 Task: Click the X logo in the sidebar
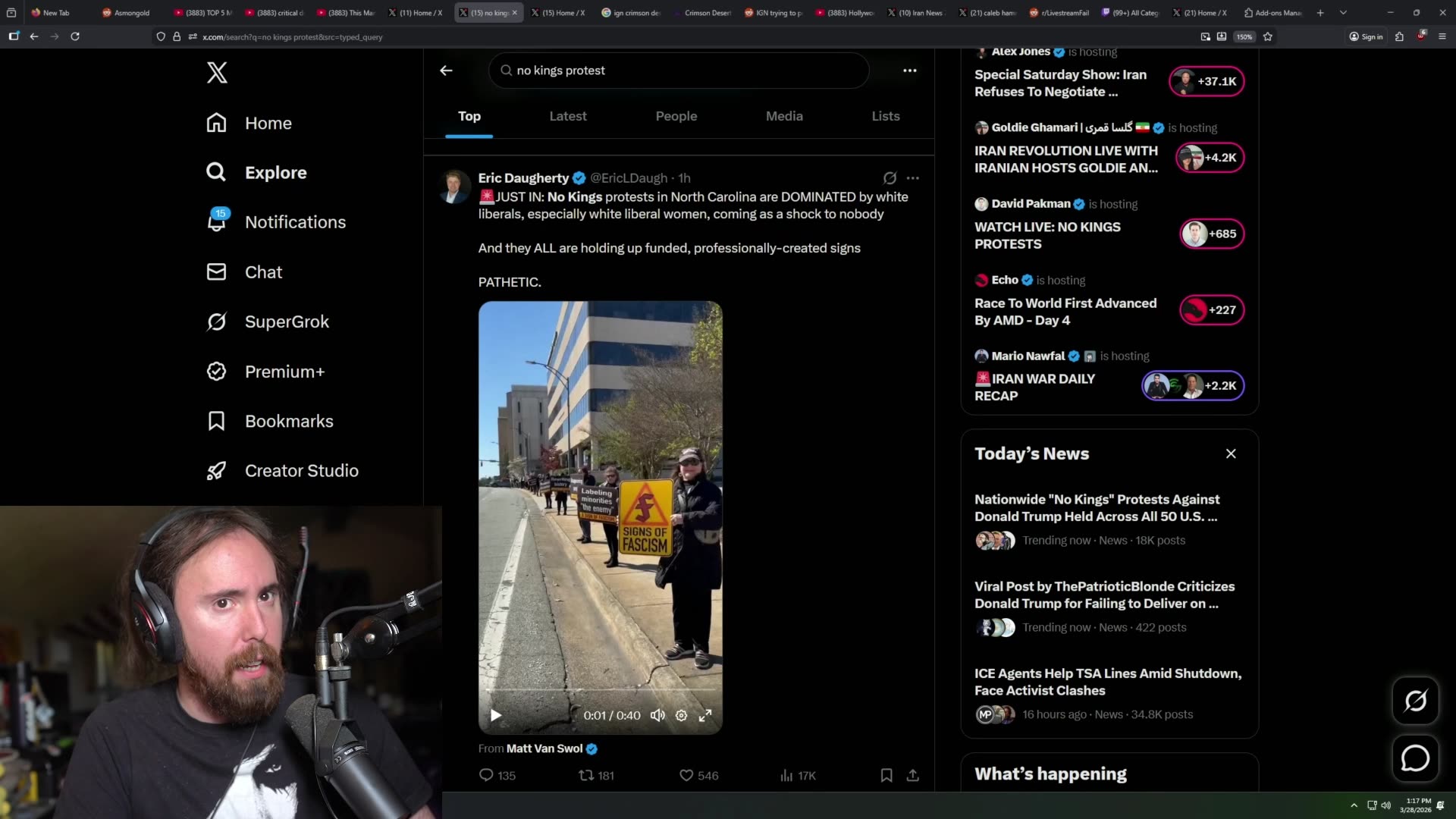click(x=217, y=73)
